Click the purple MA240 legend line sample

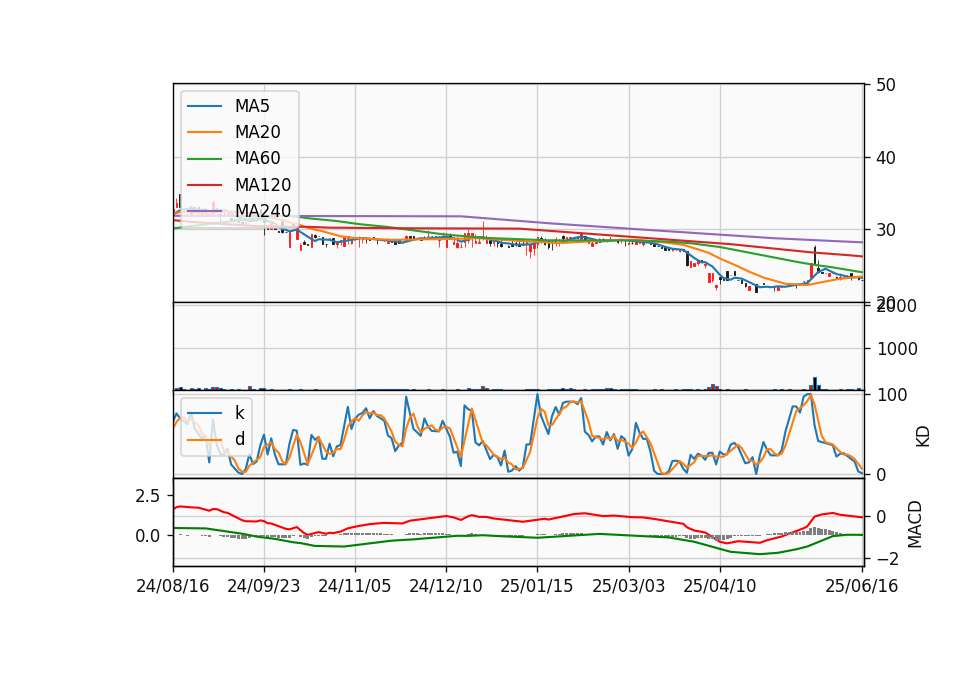204,211
